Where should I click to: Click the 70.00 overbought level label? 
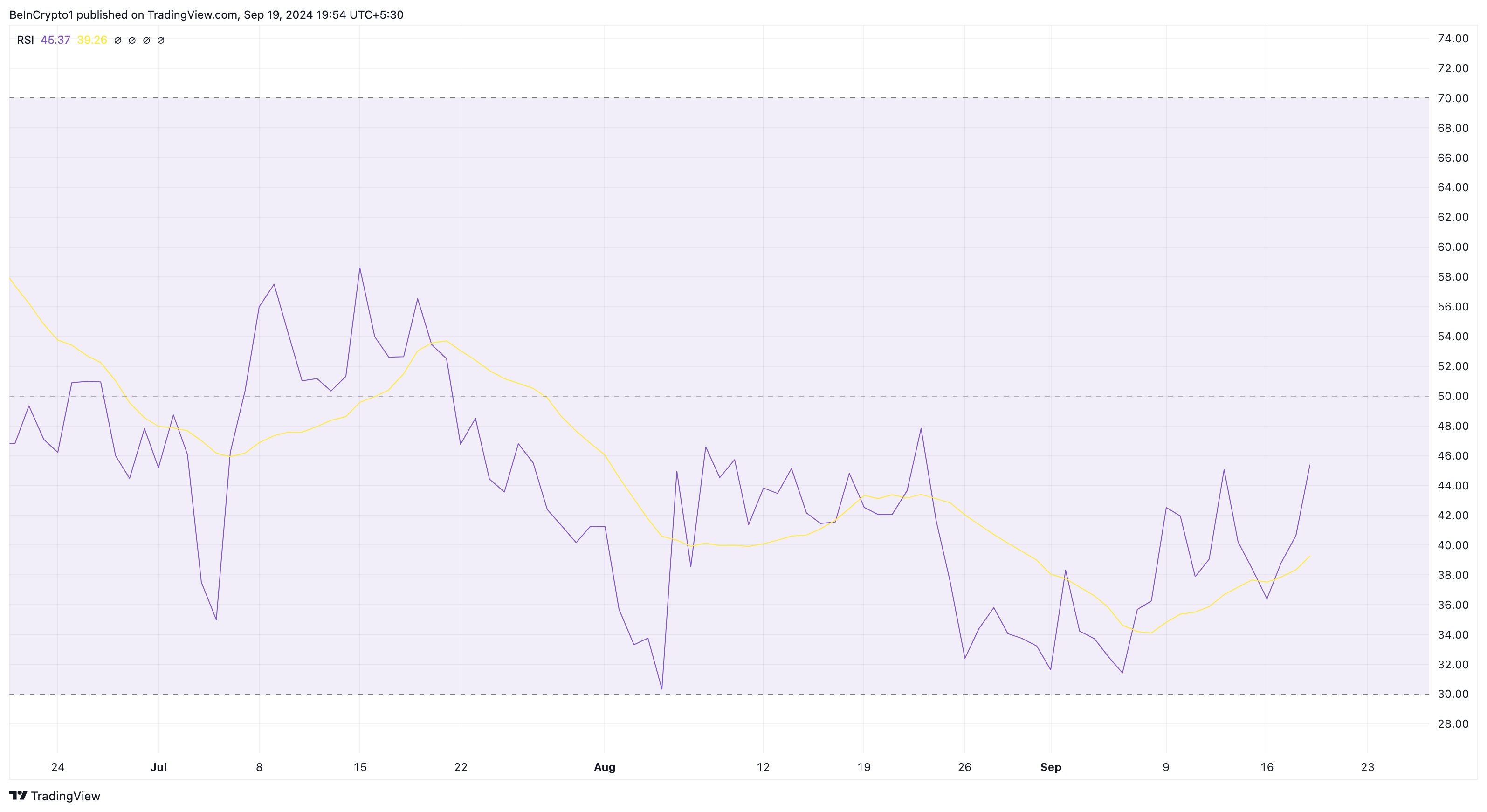pos(1453,98)
